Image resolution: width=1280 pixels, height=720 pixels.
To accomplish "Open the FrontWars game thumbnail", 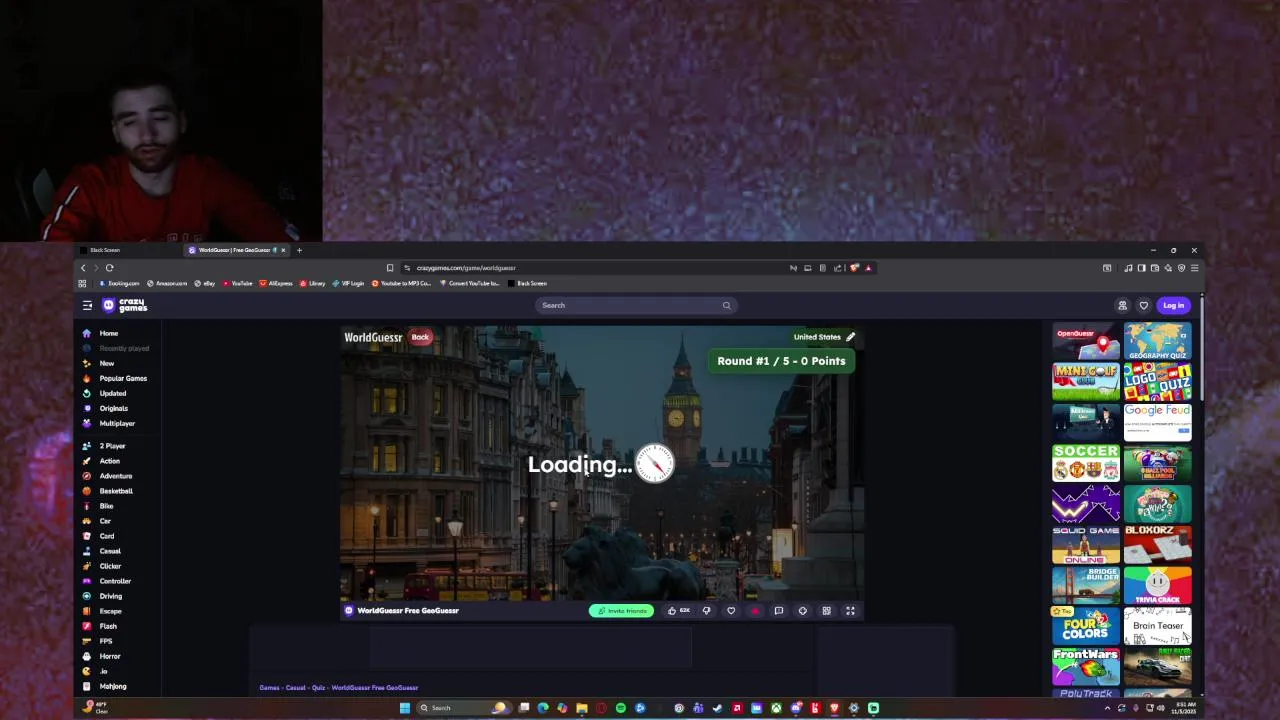I will pyautogui.click(x=1086, y=666).
